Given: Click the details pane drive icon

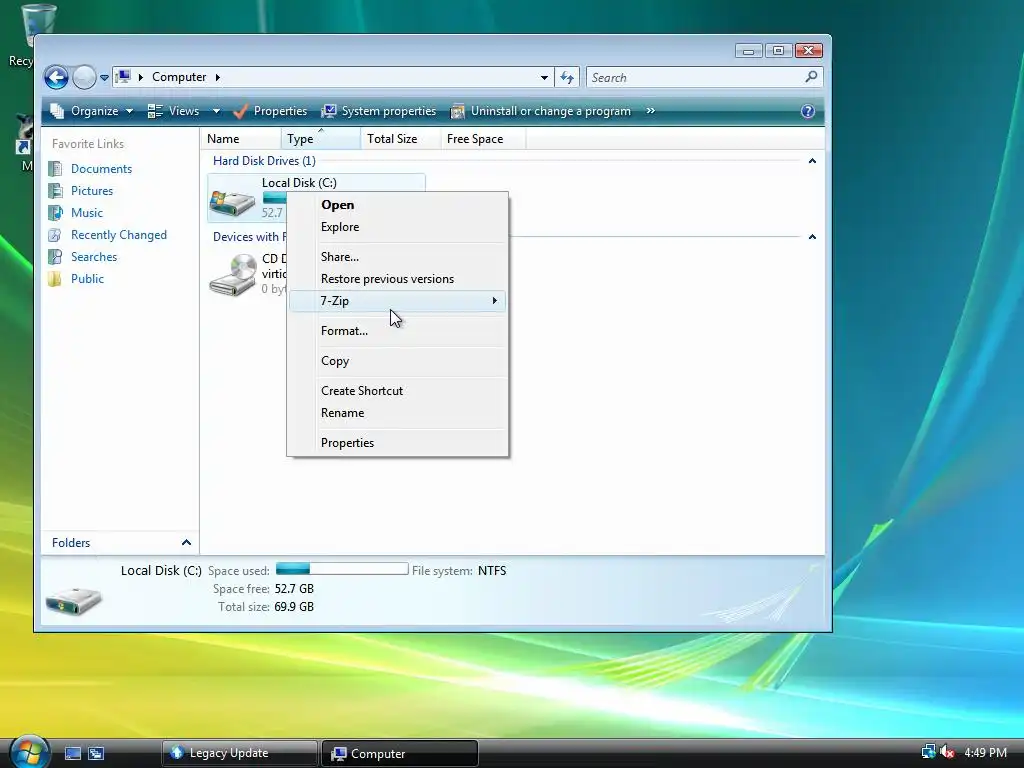Looking at the screenshot, I should [74, 600].
